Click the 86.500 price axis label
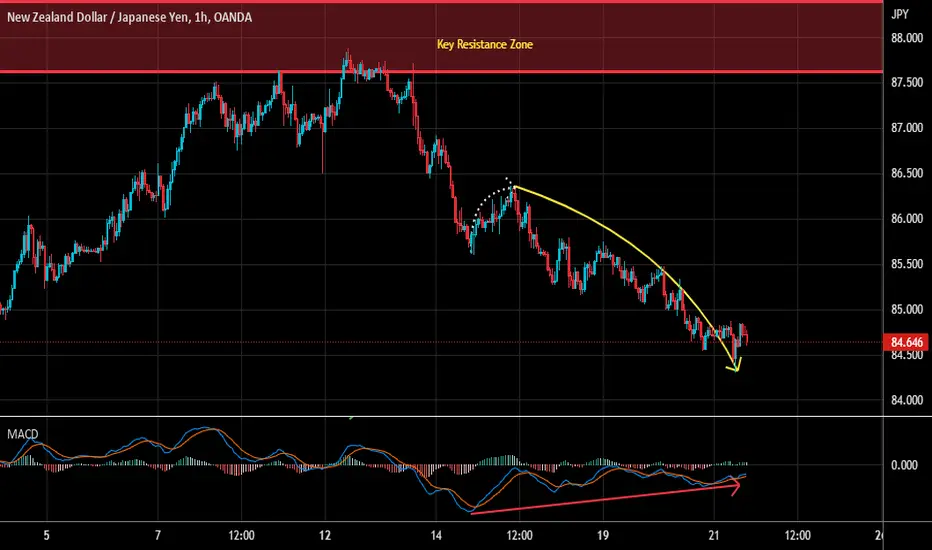This screenshot has width=932, height=550. tap(906, 173)
